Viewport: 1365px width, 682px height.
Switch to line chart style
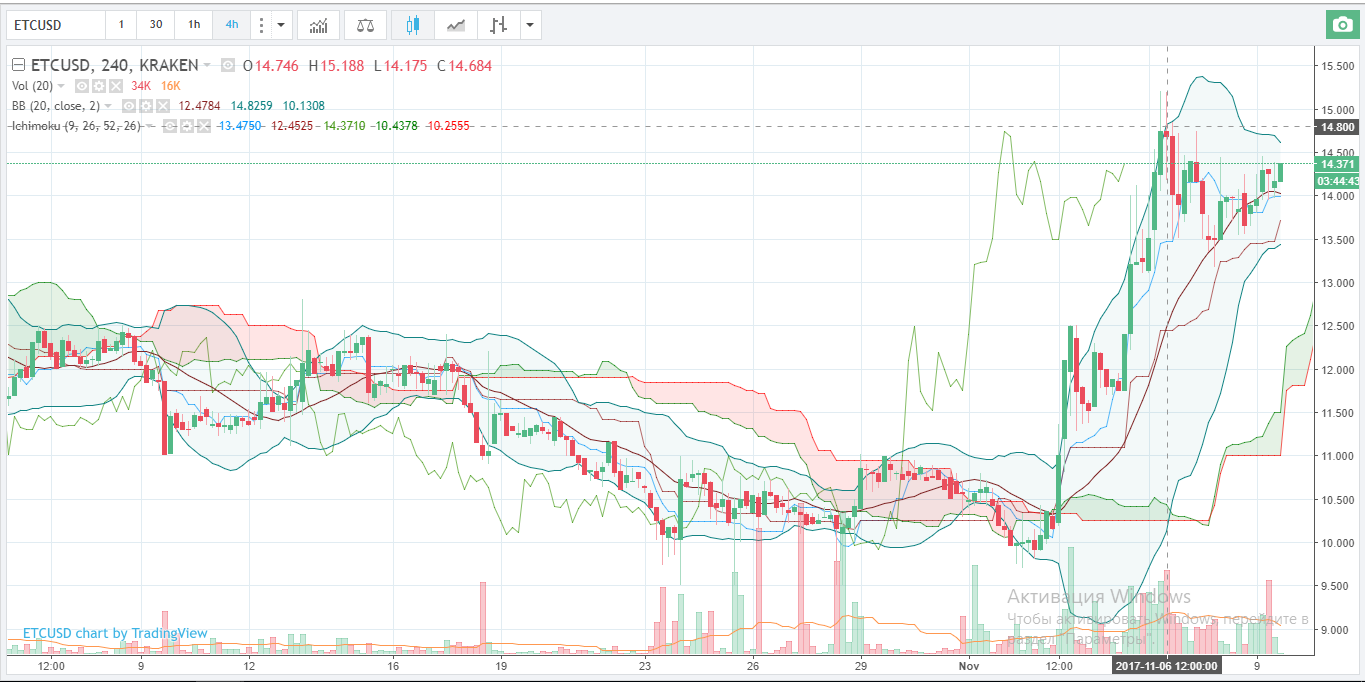pos(455,25)
